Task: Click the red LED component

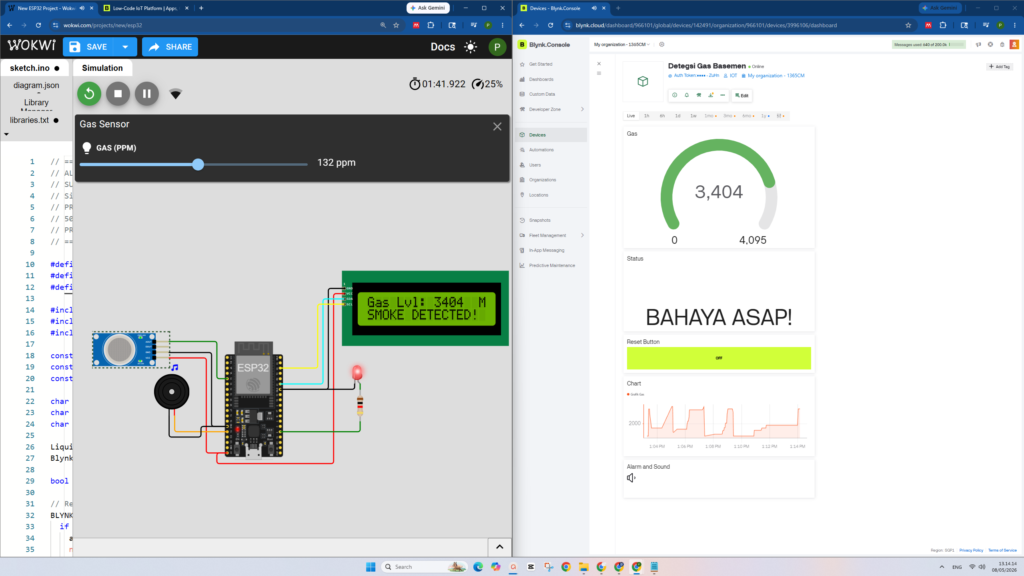Action: [x=357, y=373]
